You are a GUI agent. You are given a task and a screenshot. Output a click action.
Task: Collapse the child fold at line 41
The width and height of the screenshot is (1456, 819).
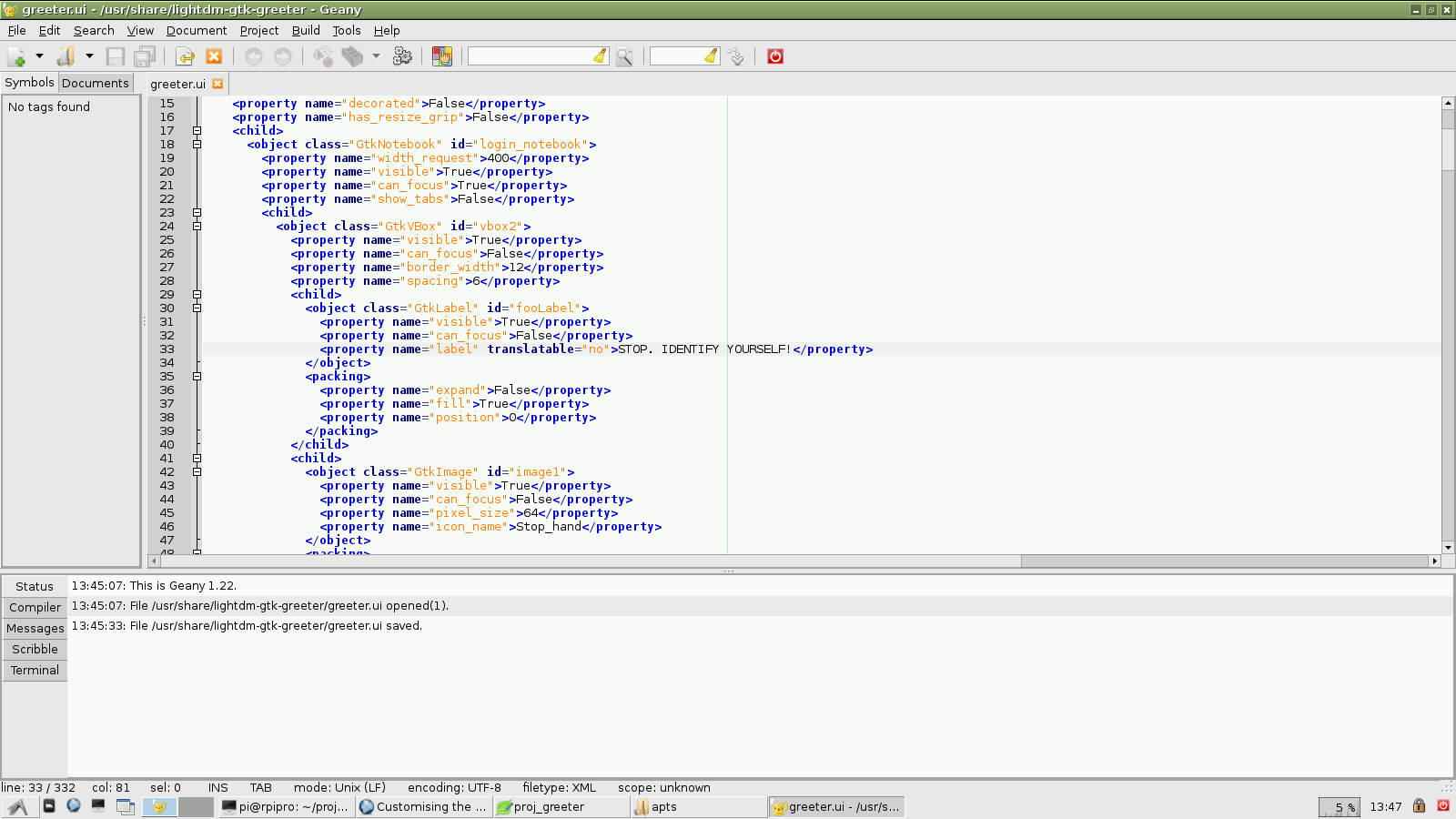197,459
